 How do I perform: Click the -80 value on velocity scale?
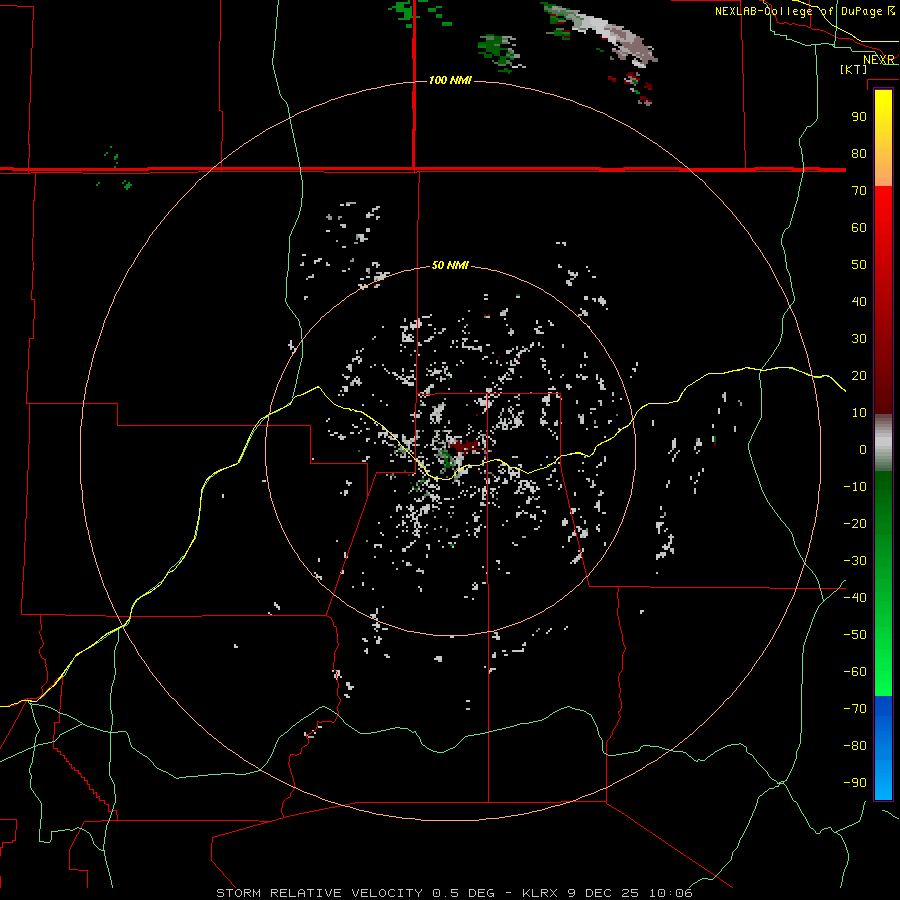[x=855, y=746]
